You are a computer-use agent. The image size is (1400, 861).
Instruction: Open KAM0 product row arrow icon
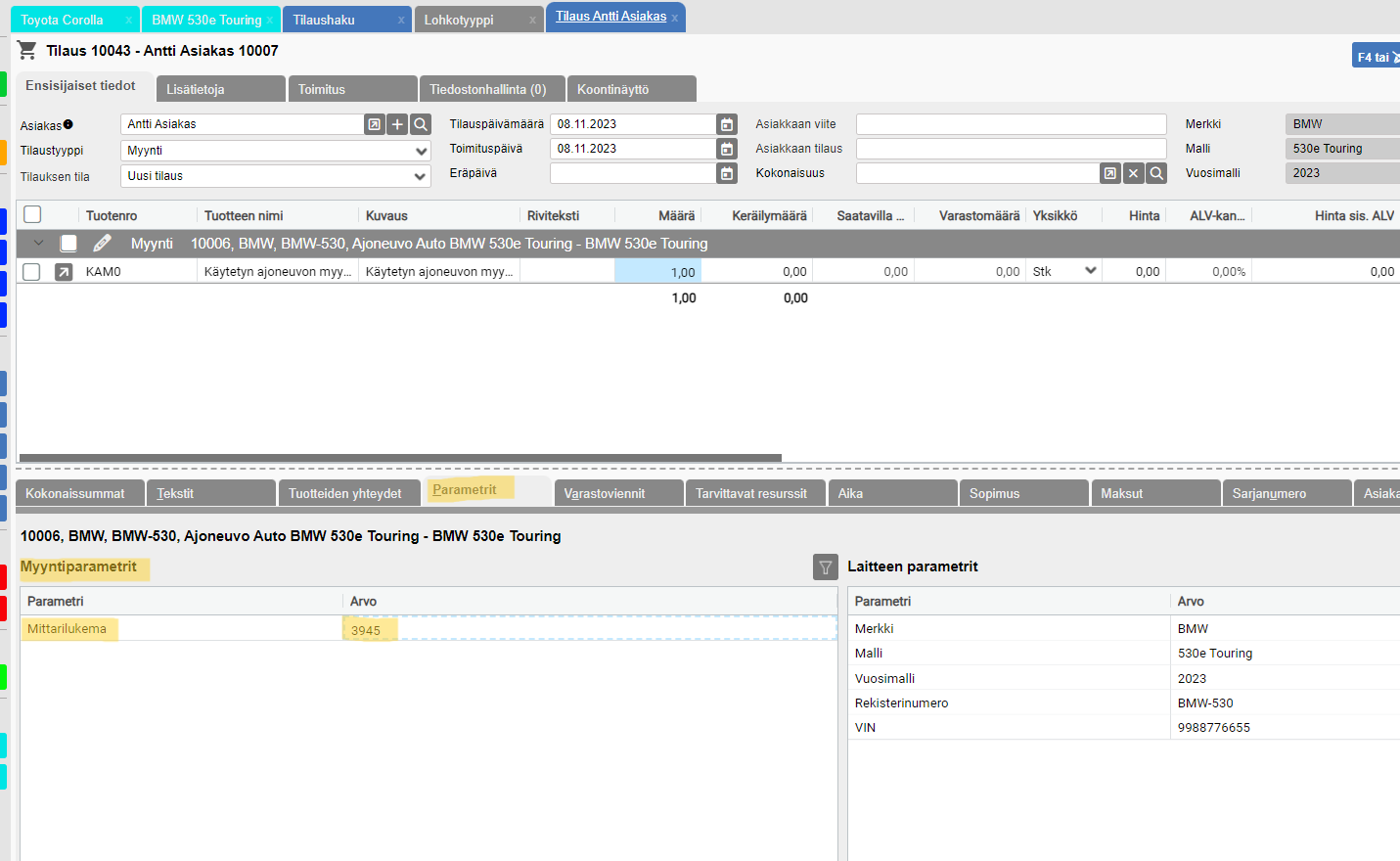coord(64,272)
